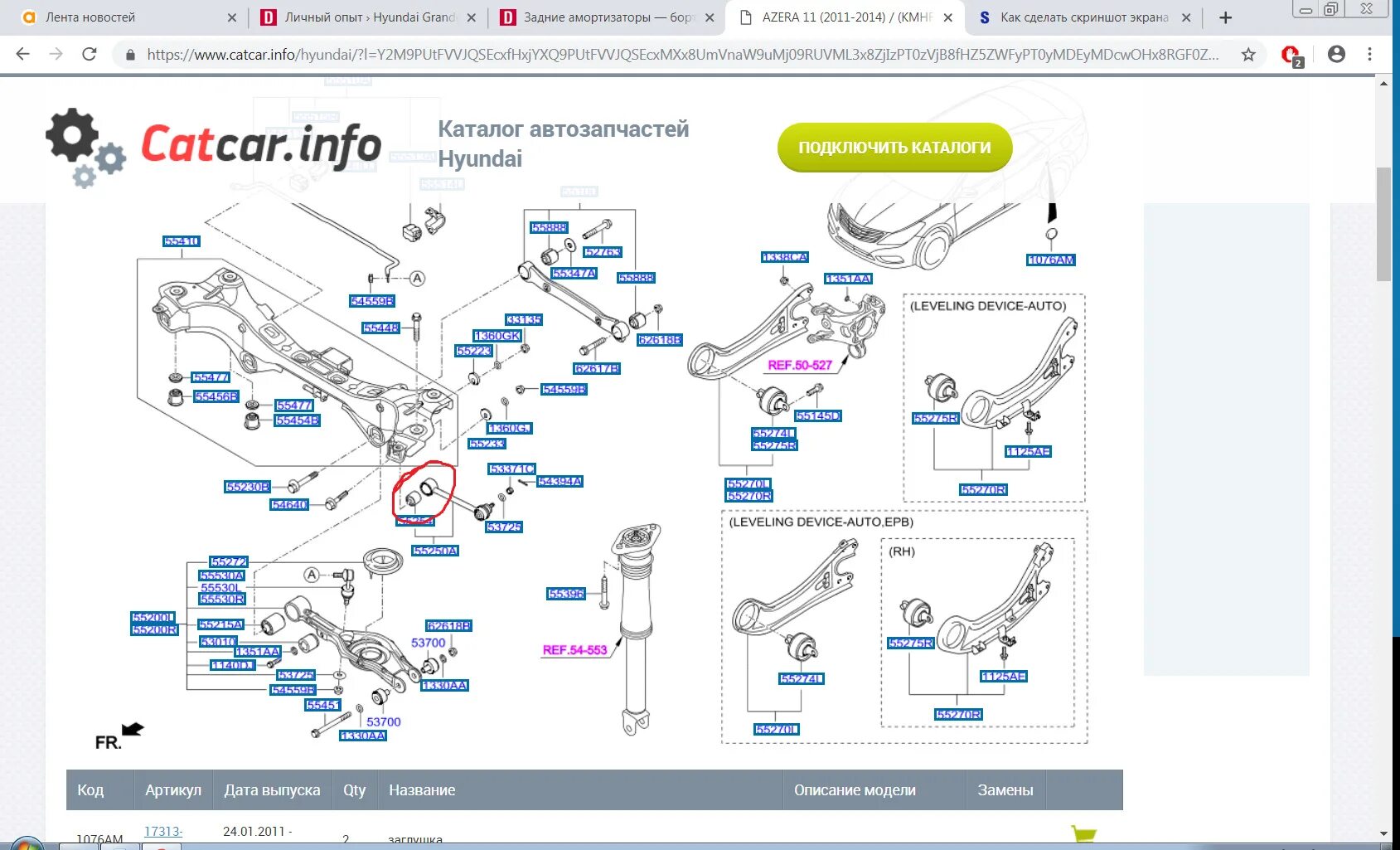Viewport: 1400px width, 850px height.
Task: Open the Chrome three-dot menu
Action: pyautogui.click(x=1369, y=54)
